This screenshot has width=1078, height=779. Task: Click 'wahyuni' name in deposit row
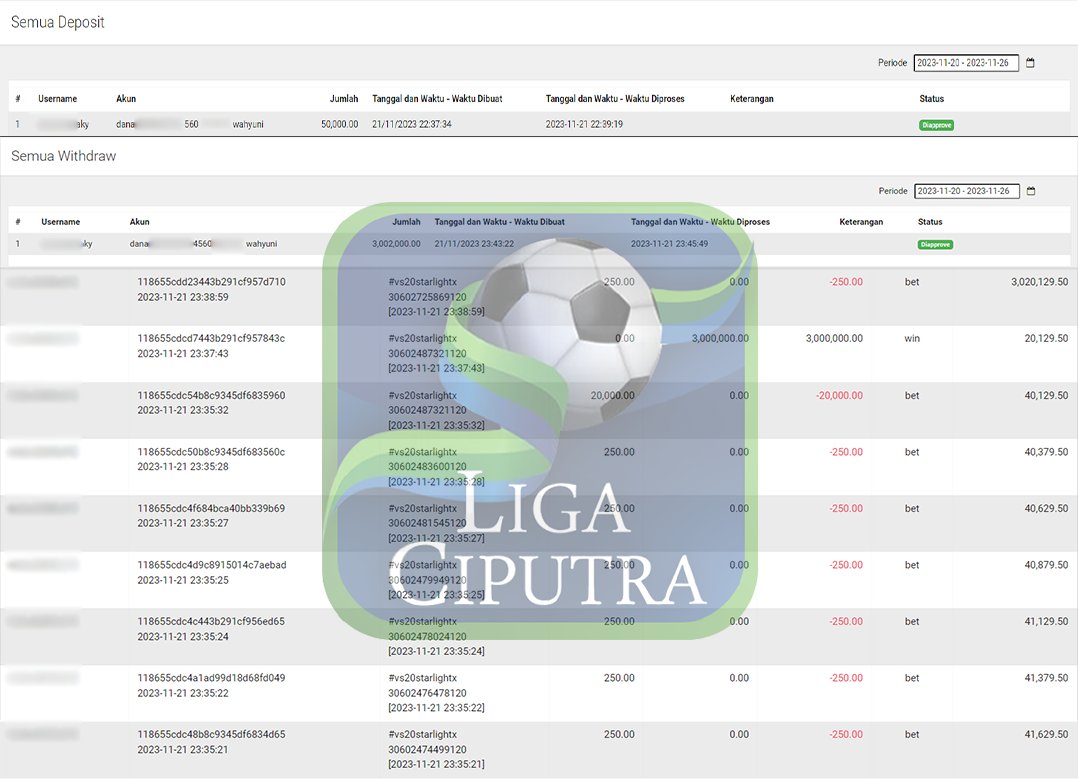pyautogui.click(x=248, y=124)
